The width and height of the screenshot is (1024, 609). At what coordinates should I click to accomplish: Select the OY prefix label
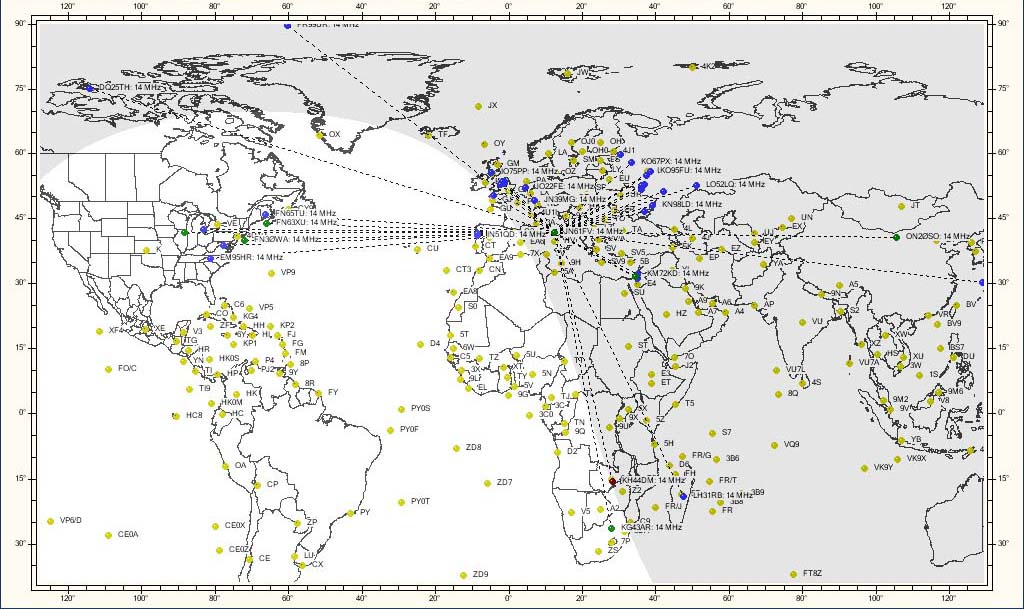pos(499,144)
